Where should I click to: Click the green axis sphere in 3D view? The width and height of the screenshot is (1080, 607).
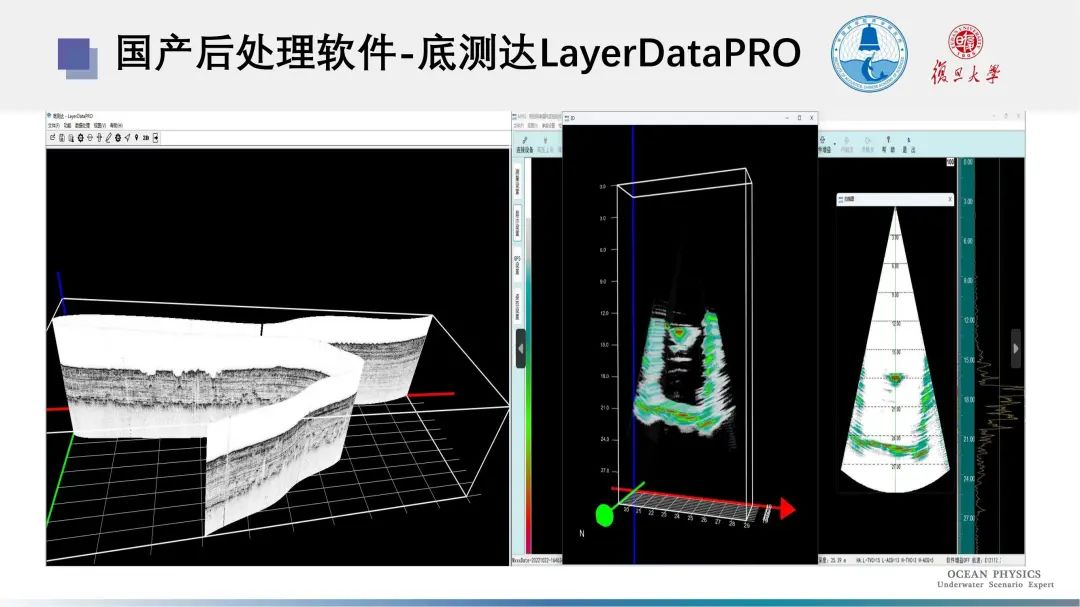click(604, 515)
